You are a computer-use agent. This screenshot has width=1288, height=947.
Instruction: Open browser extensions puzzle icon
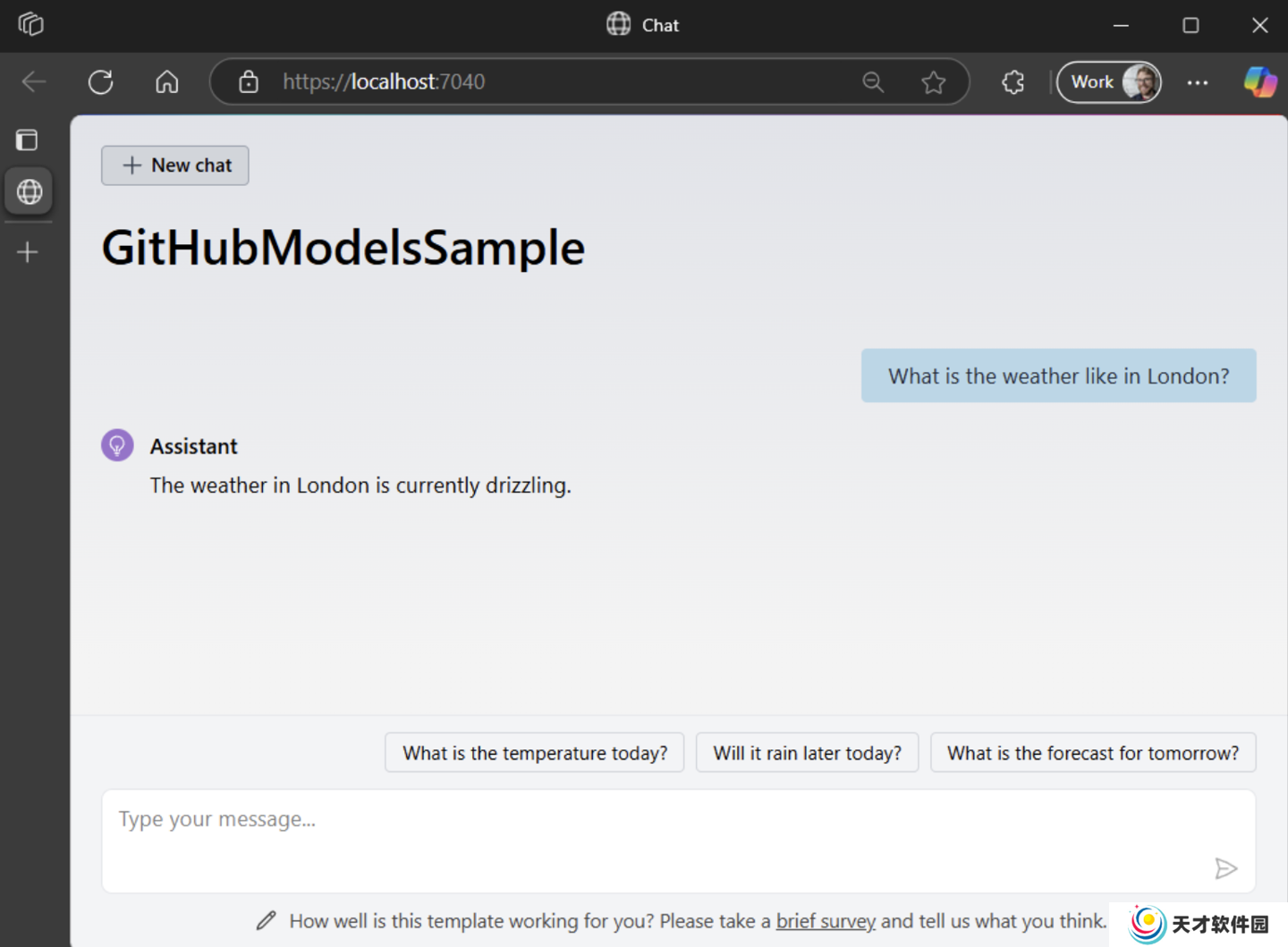pyautogui.click(x=1013, y=82)
